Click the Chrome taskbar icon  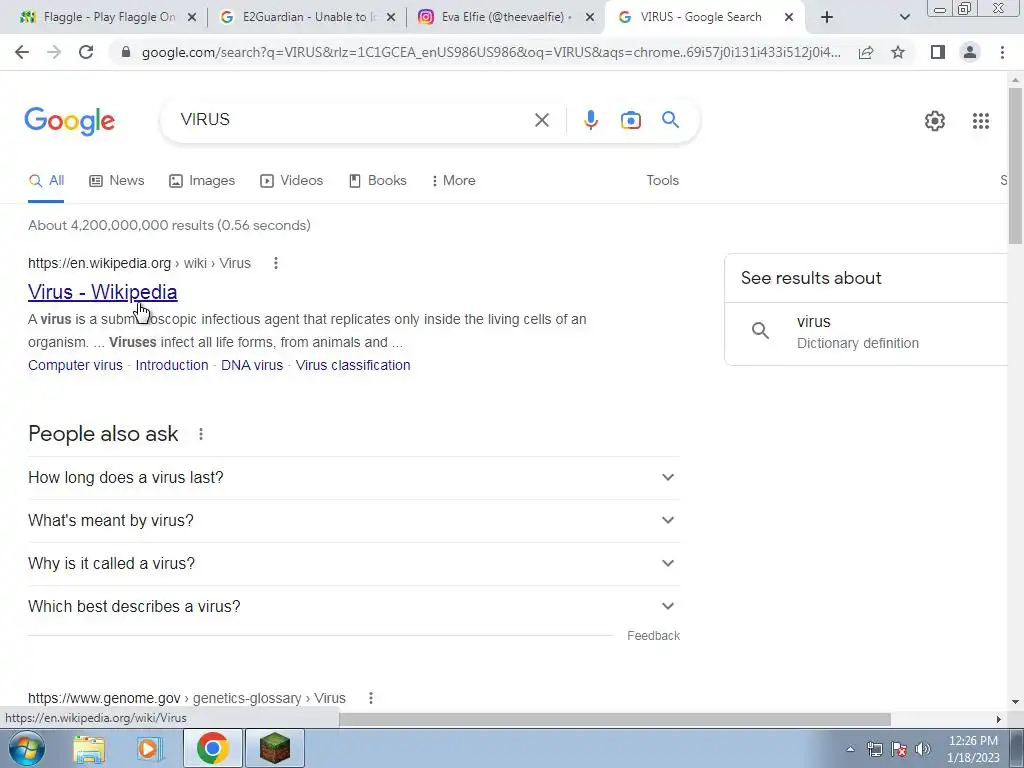(x=212, y=748)
